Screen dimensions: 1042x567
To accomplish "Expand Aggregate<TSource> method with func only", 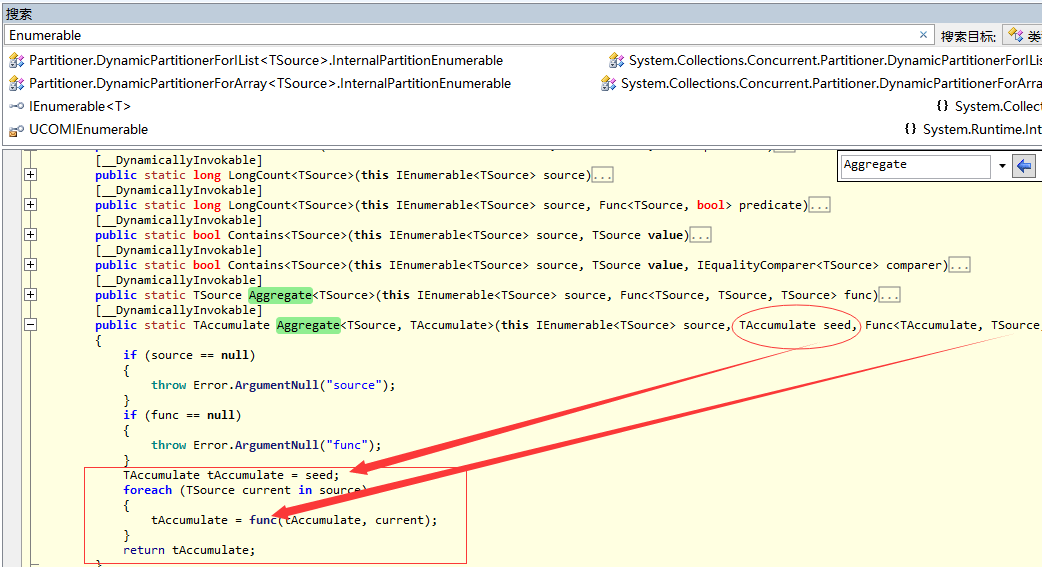I will pyautogui.click(x=31, y=294).
